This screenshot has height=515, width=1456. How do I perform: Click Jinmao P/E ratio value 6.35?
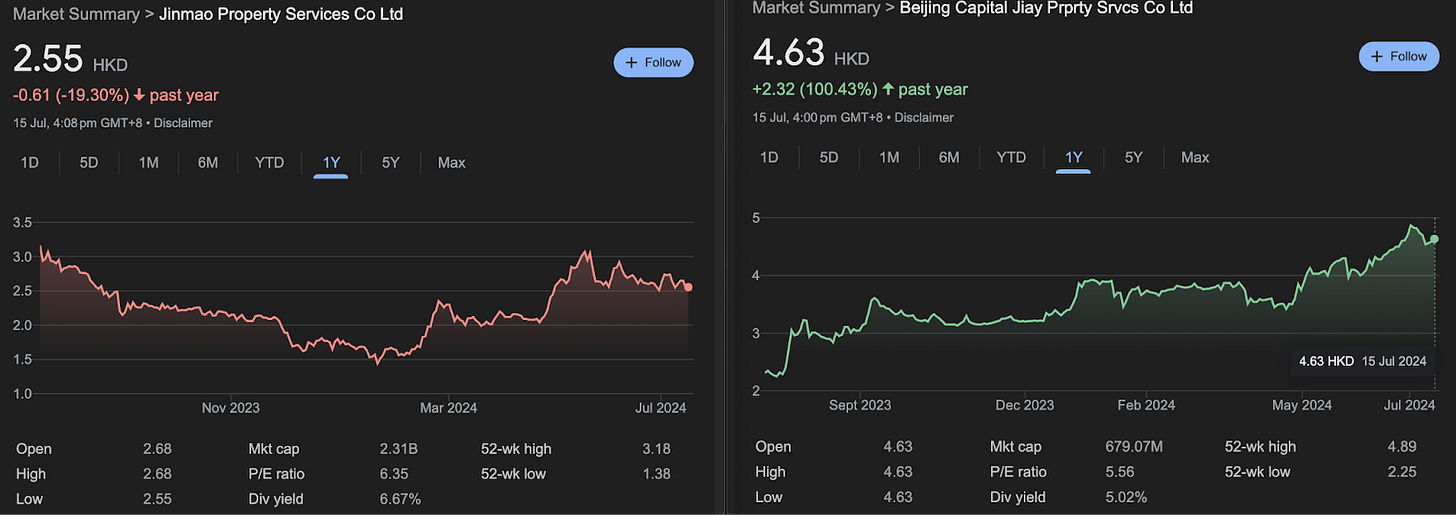point(396,474)
